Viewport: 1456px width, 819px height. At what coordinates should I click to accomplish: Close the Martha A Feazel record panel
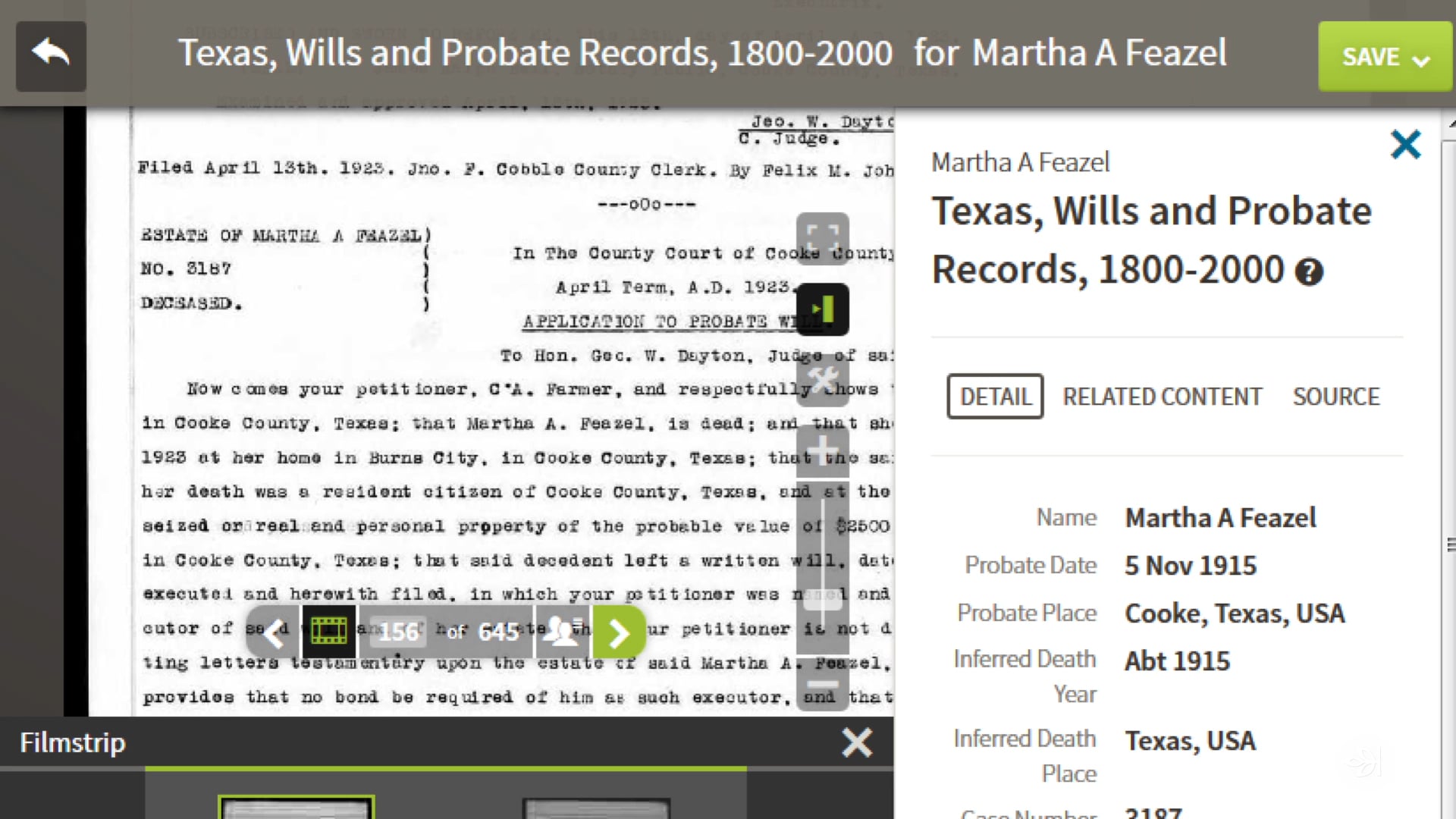(1406, 144)
